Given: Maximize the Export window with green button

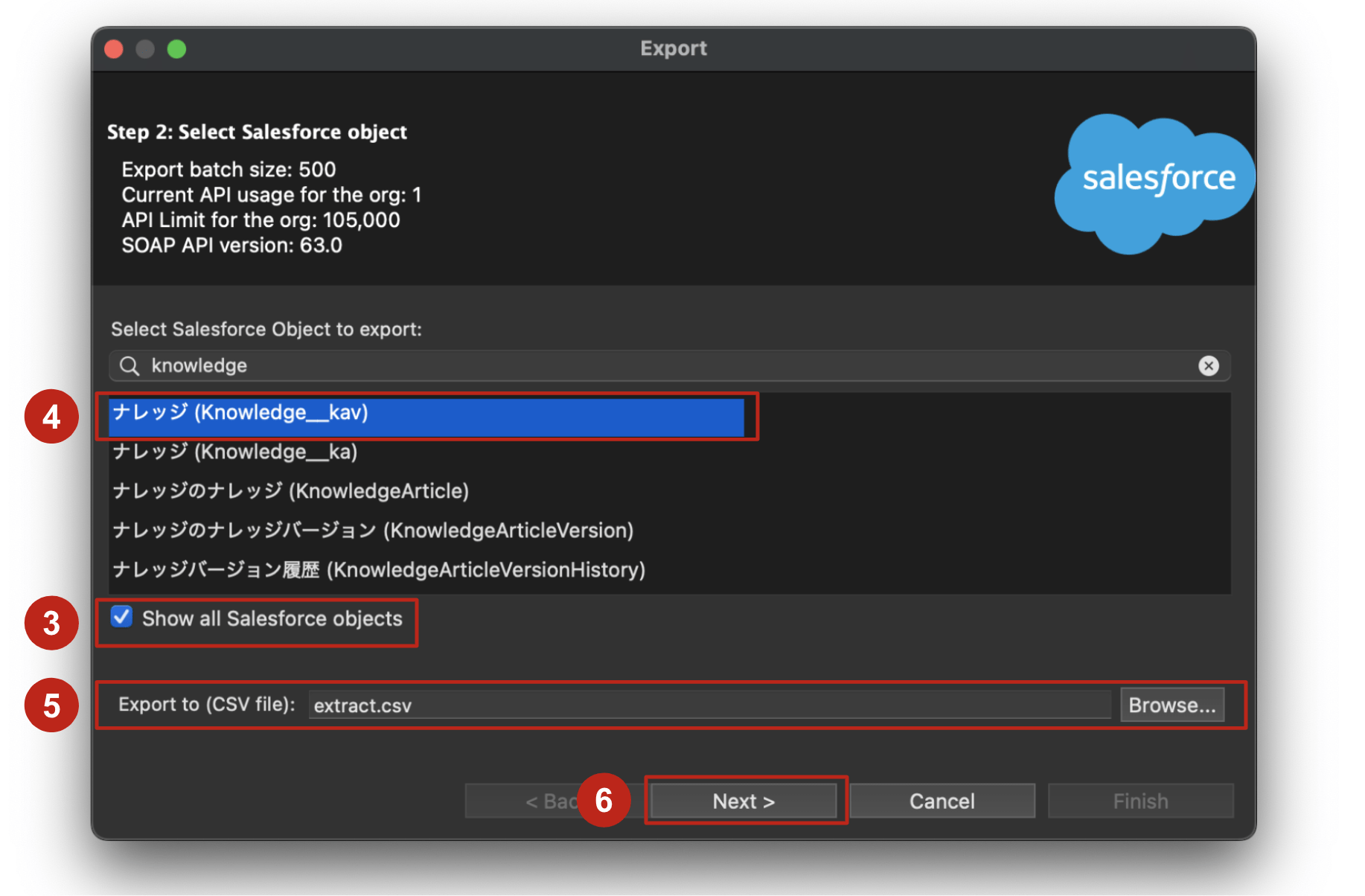Looking at the screenshot, I should tap(176, 49).
